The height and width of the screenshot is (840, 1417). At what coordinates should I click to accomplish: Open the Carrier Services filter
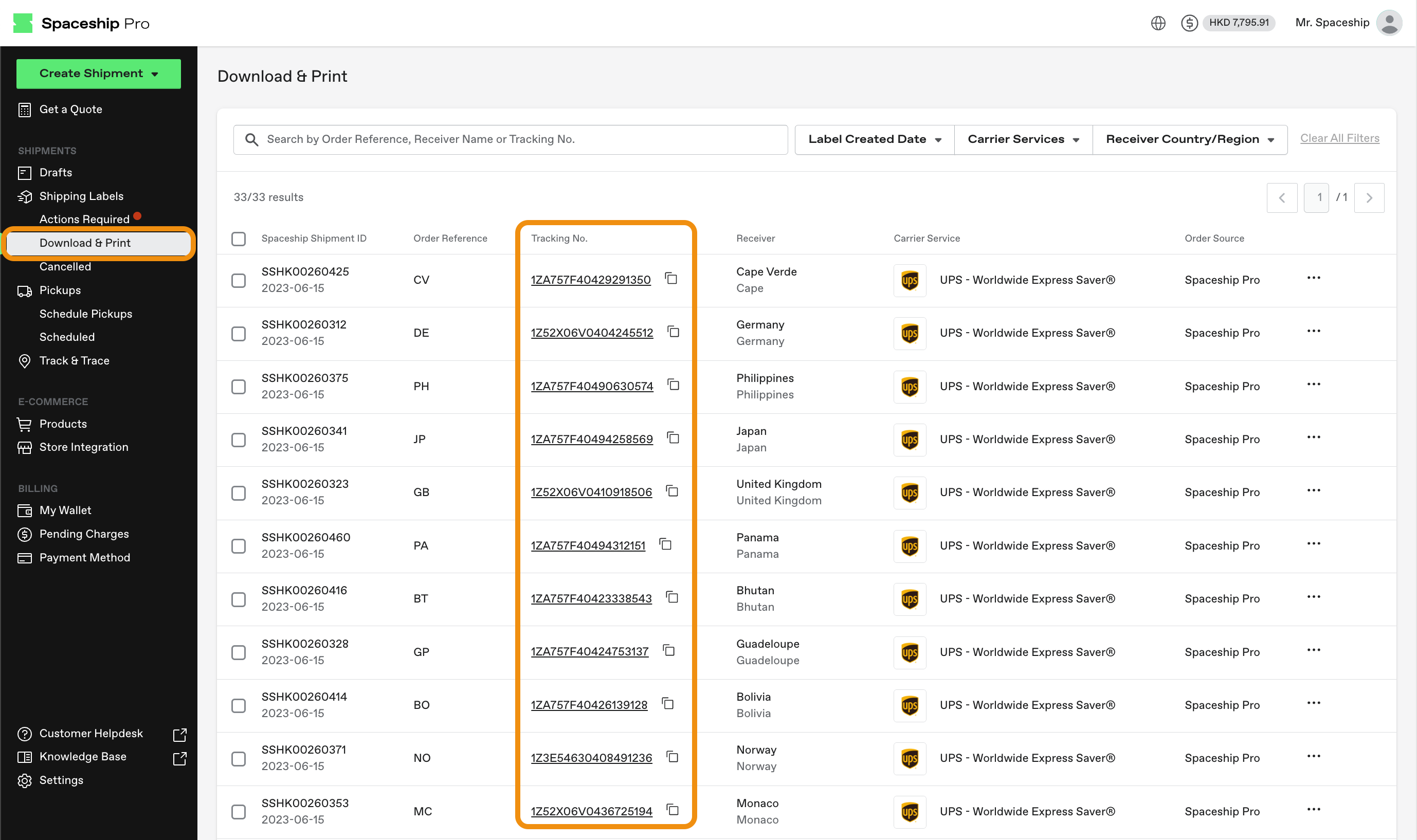tap(1023, 140)
